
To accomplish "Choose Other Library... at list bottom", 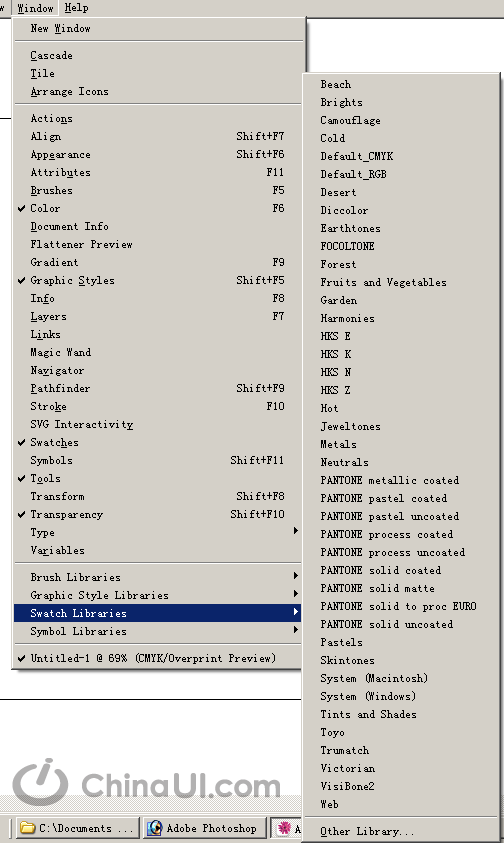I will (x=401, y=831).
